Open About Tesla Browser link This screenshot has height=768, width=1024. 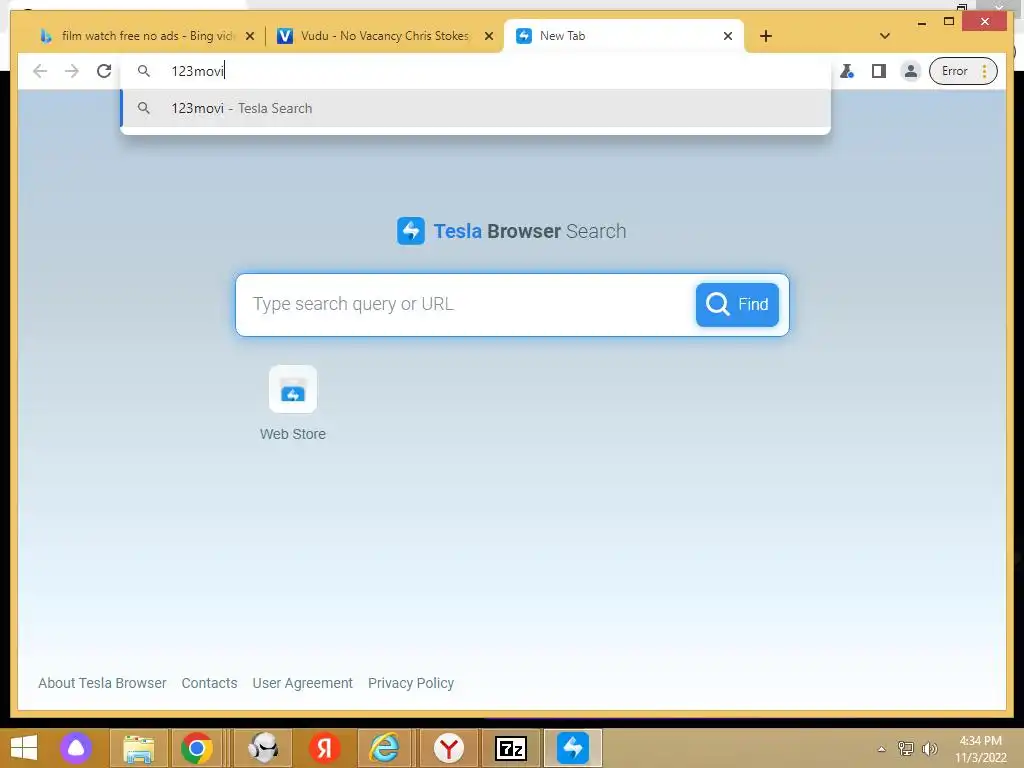pos(102,683)
